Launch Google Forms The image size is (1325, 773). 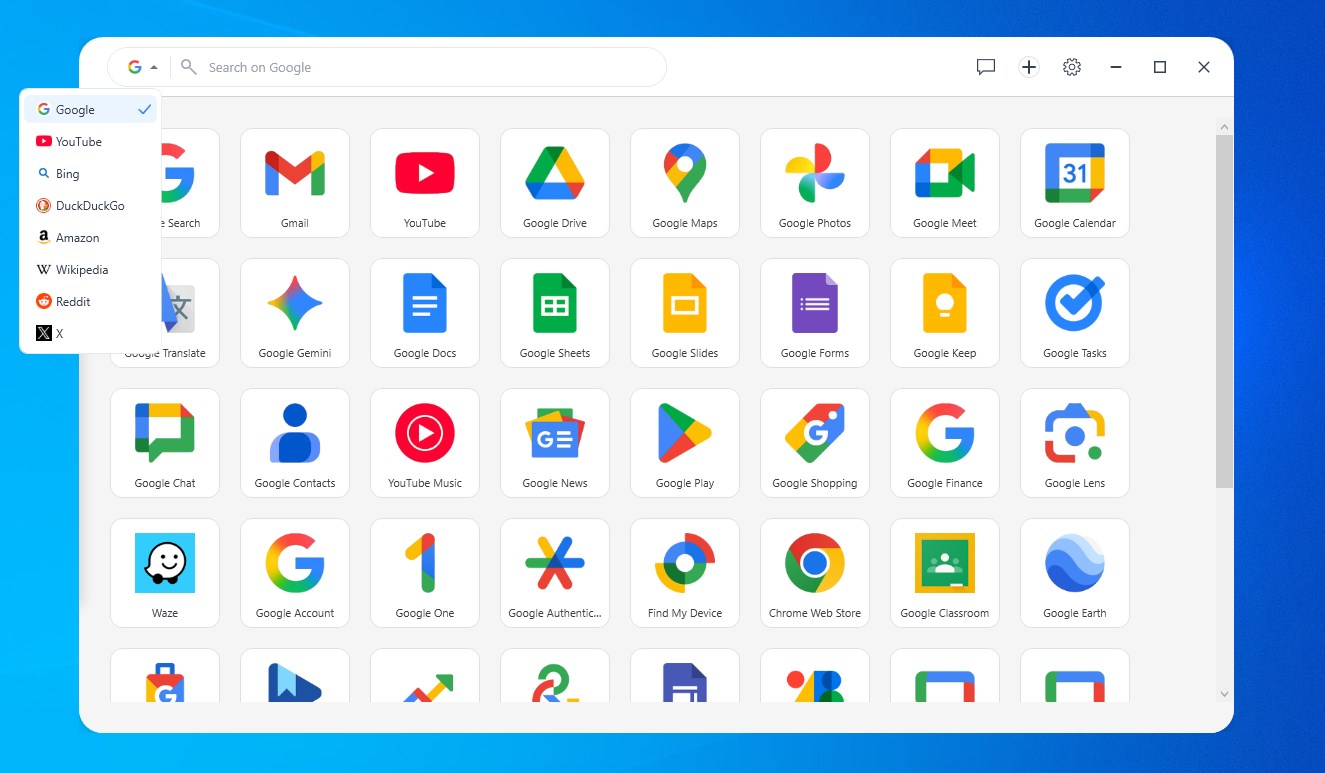click(x=815, y=313)
